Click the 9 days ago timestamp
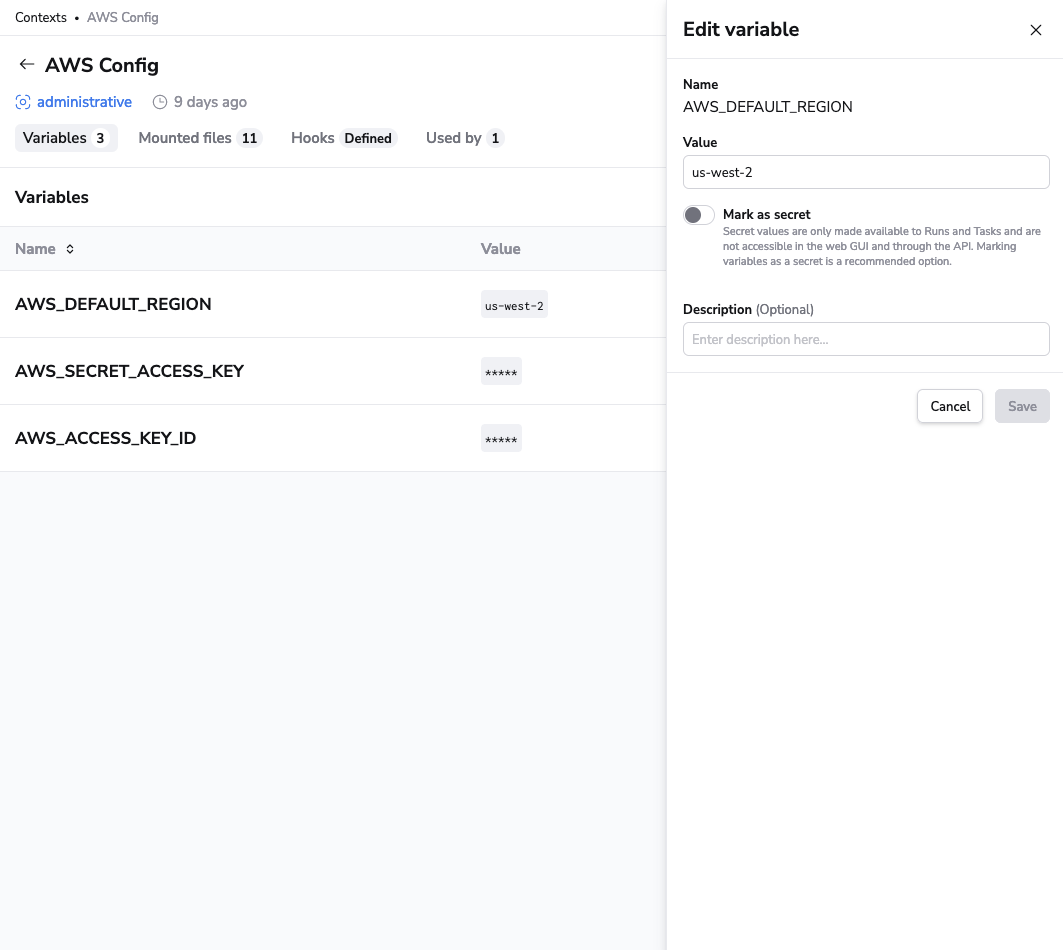This screenshot has height=950, width=1063. point(210,102)
